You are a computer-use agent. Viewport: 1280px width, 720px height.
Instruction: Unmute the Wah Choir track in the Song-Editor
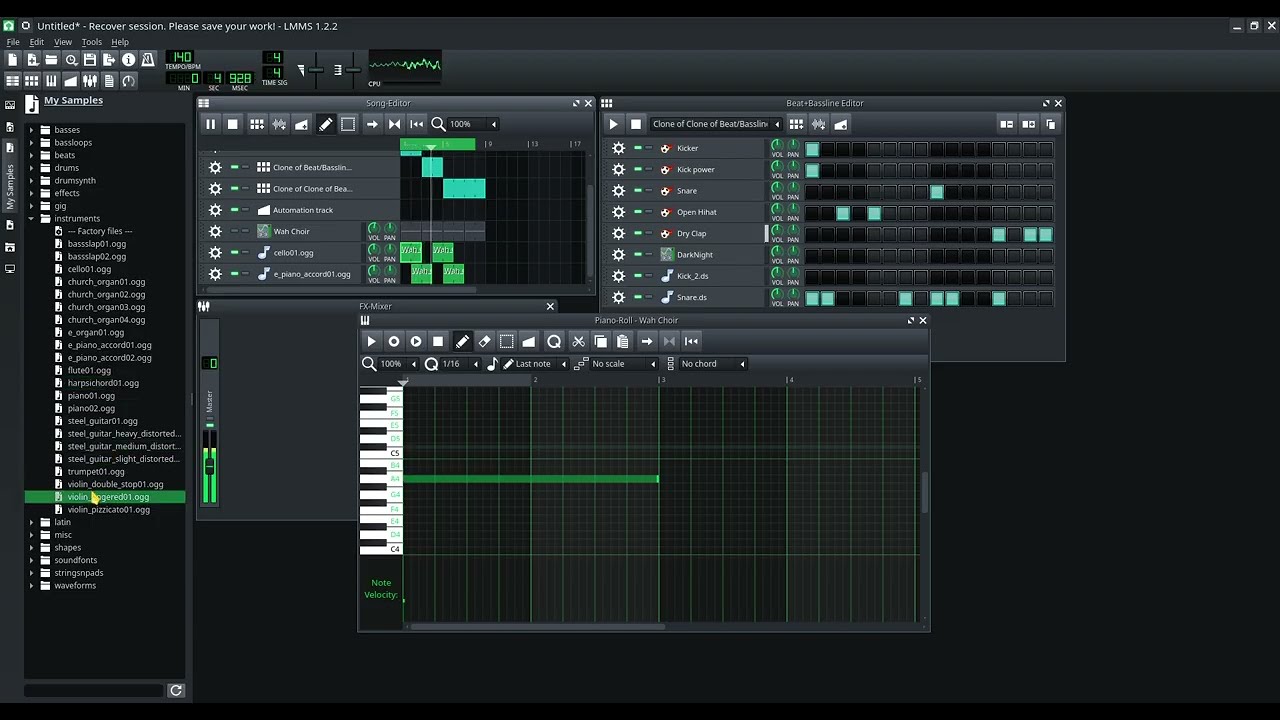point(234,231)
